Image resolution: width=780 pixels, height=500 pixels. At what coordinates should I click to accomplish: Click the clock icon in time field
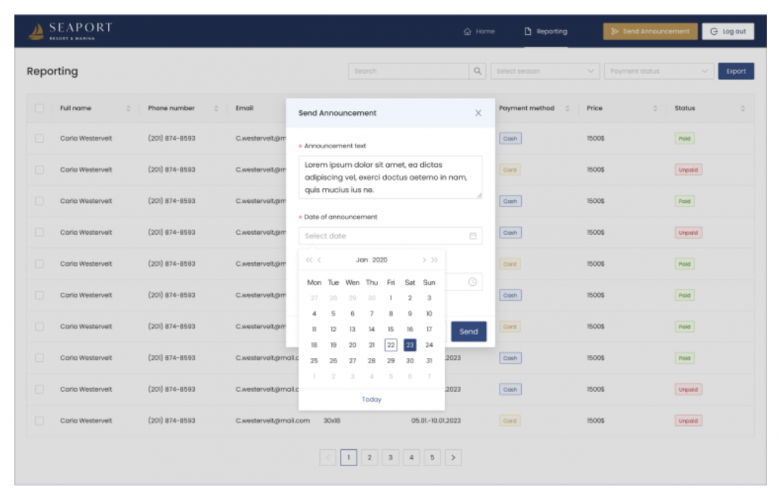click(x=472, y=282)
